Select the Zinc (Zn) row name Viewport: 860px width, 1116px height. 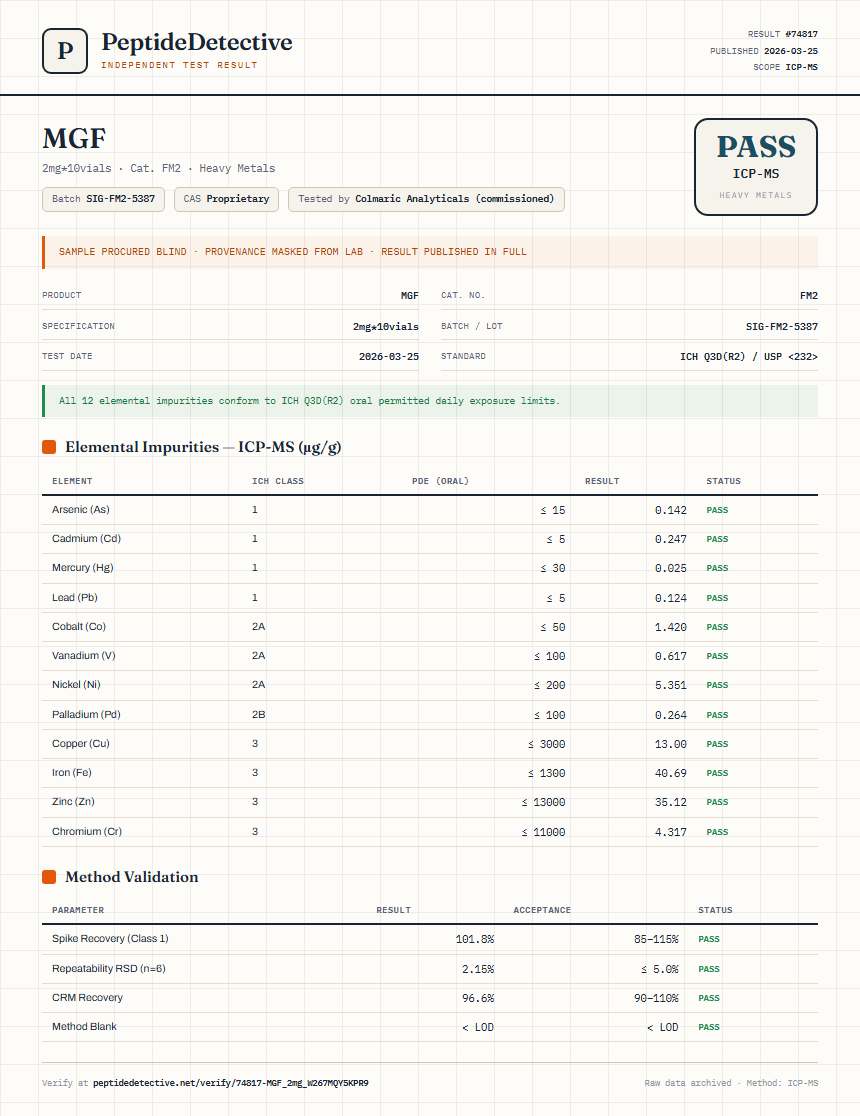click(x=73, y=801)
